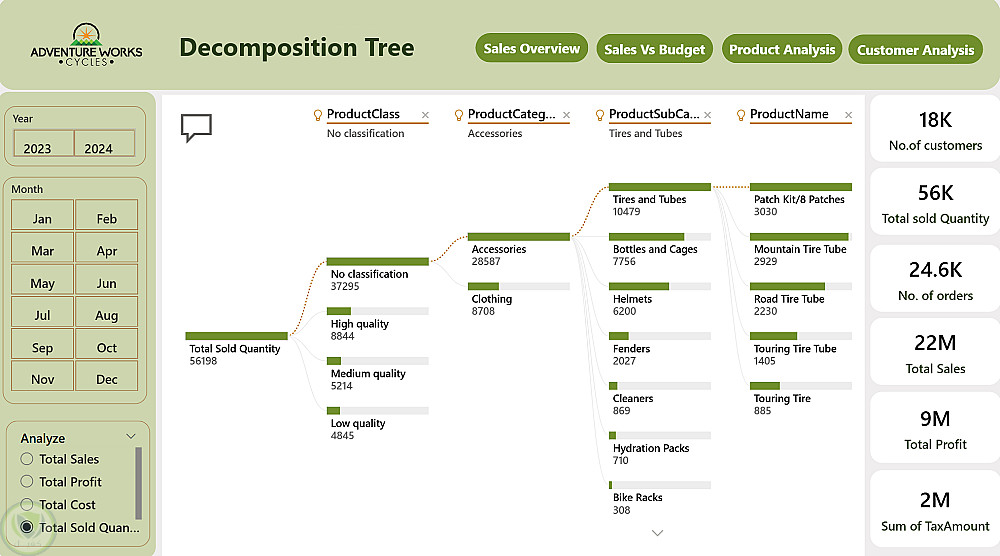Remove the ProductName level with X
Viewport: 1000px width, 556px height.
[848, 115]
